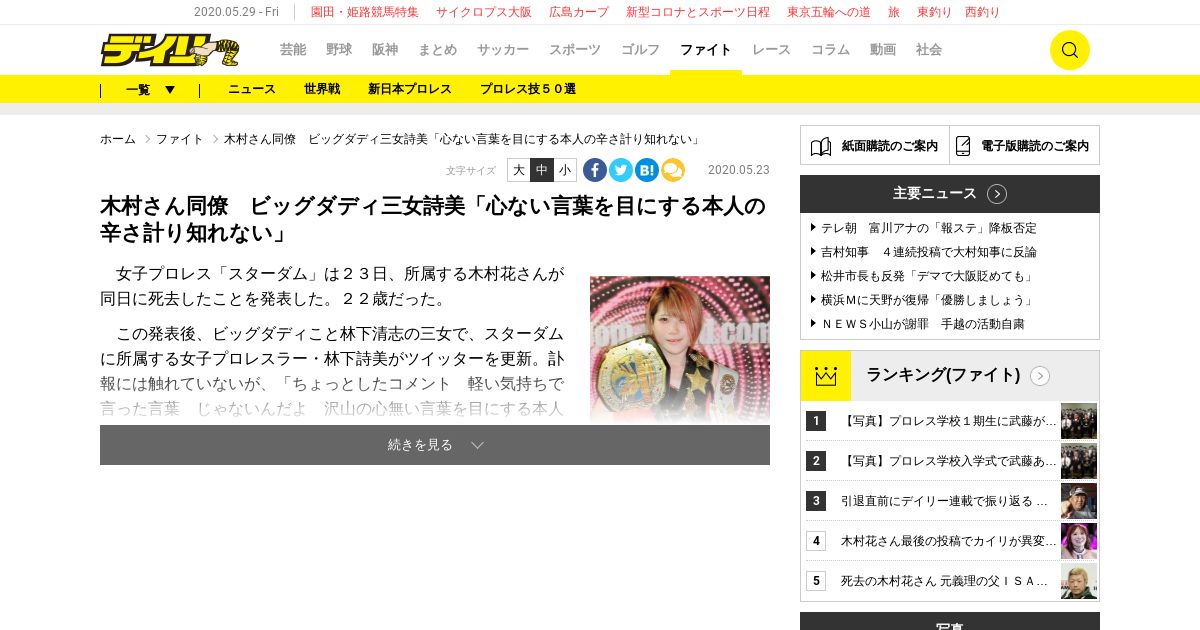Image resolution: width=1200 pixels, height=630 pixels.
Task: Click the crown ranking icon
Action: coord(826,376)
